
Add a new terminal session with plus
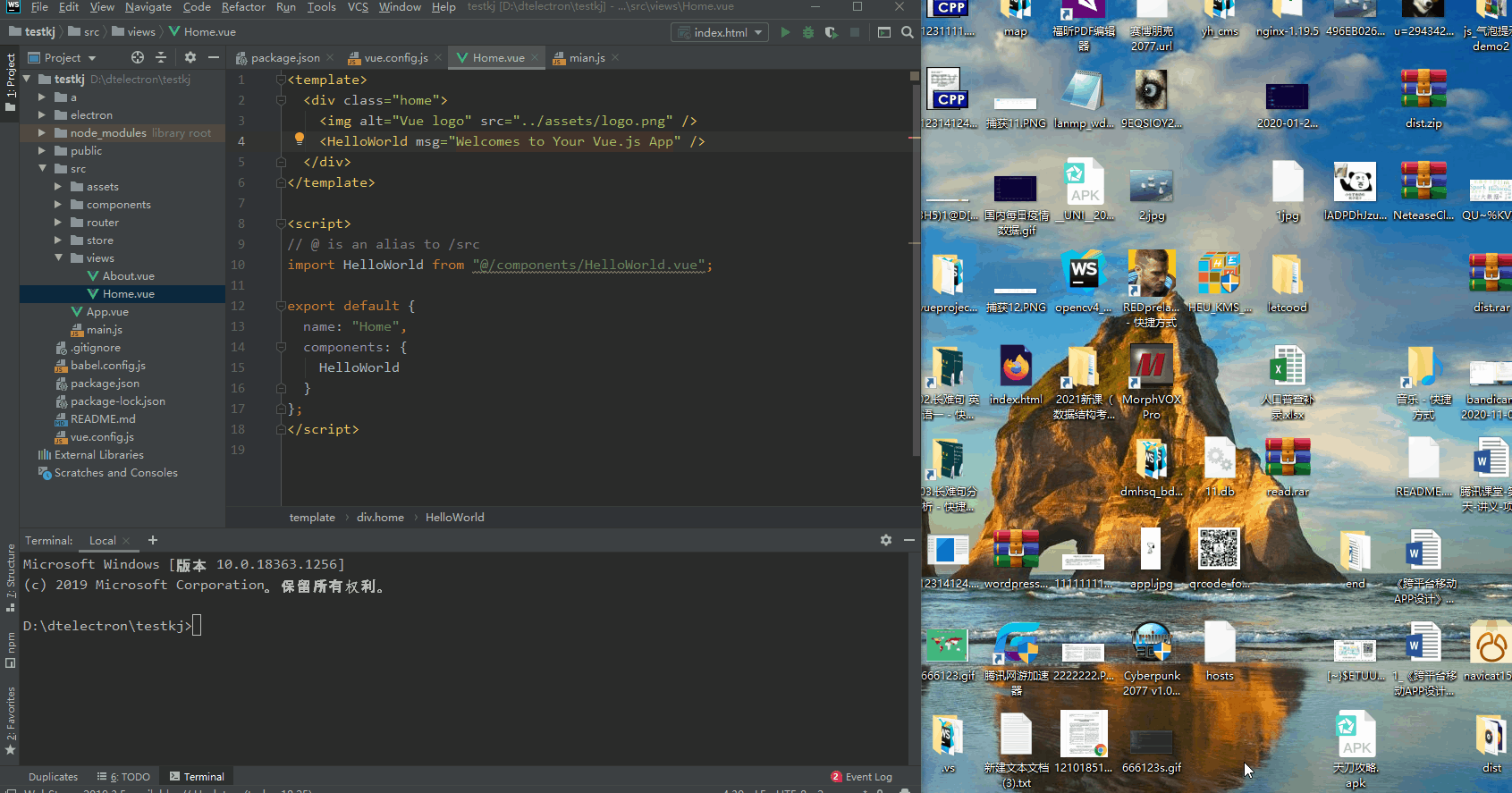(153, 540)
